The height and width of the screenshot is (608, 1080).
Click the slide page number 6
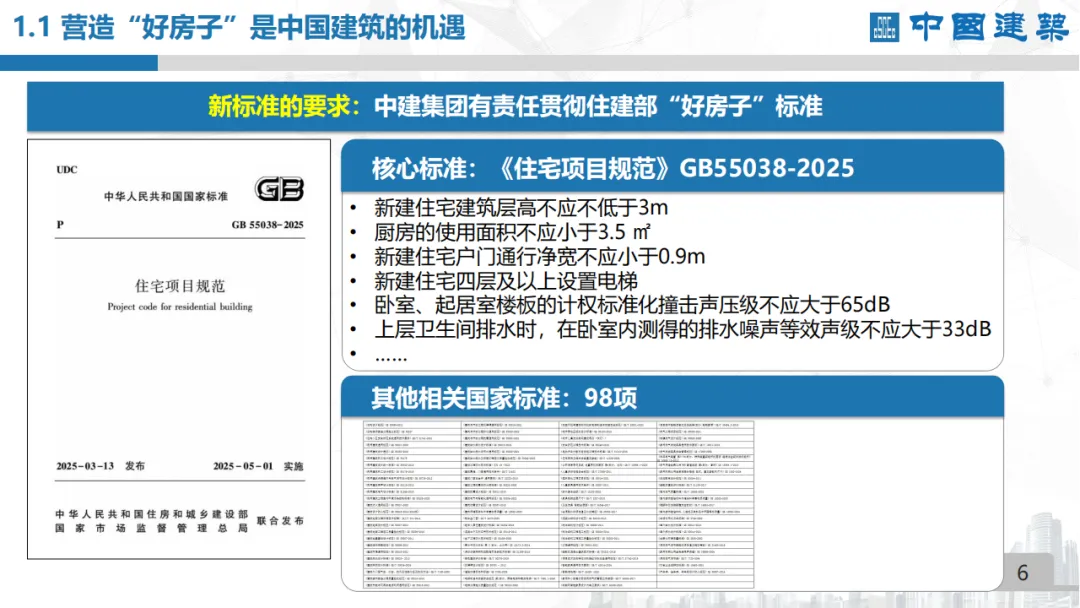1023,573
